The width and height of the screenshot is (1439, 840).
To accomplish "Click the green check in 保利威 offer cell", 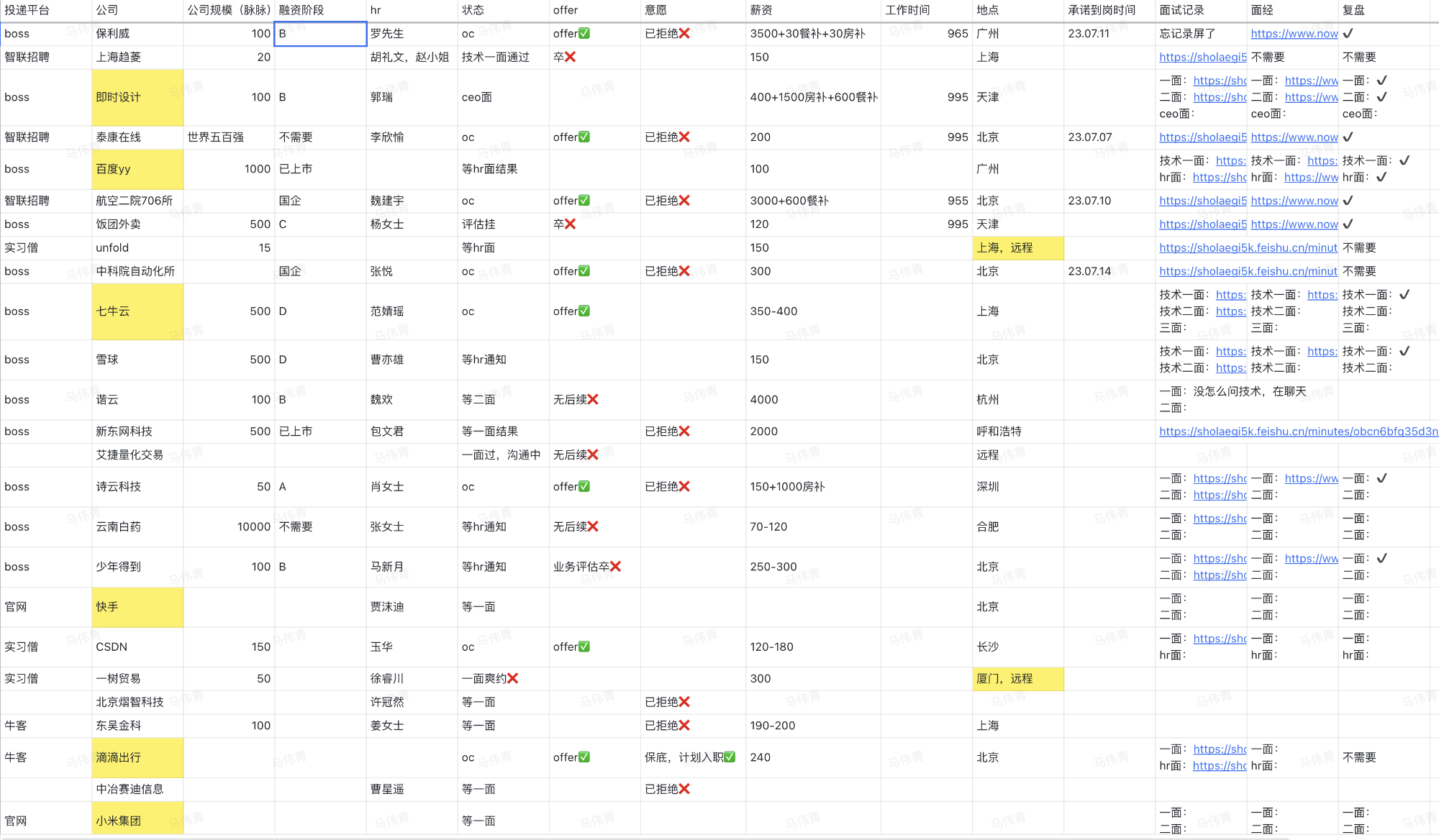I will tap(584, 34).
